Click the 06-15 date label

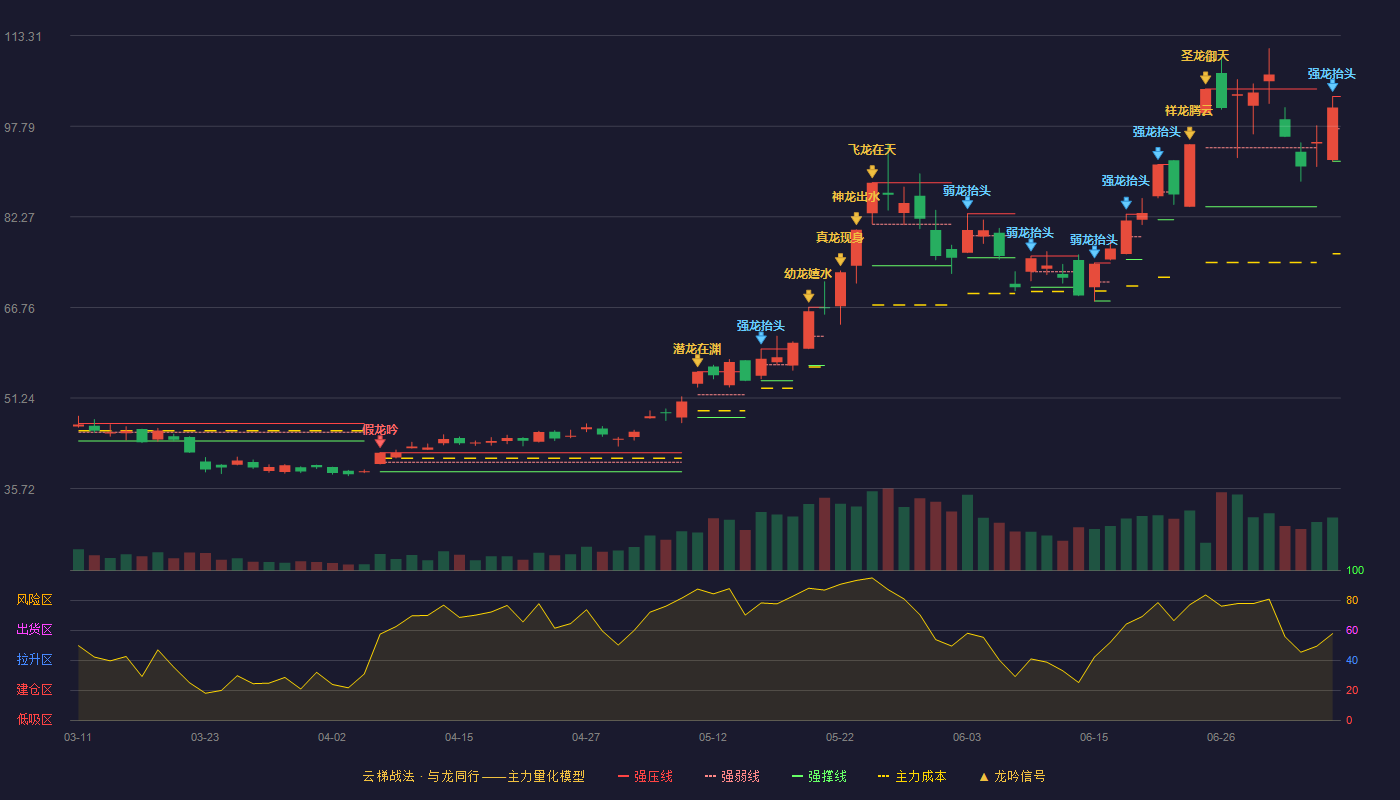1094,737
